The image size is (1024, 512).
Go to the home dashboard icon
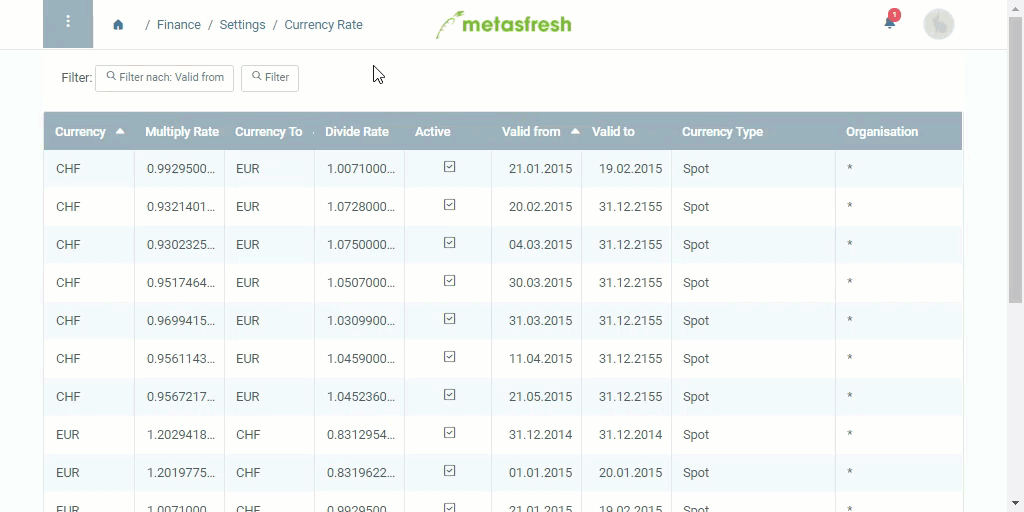coord(118,25)
